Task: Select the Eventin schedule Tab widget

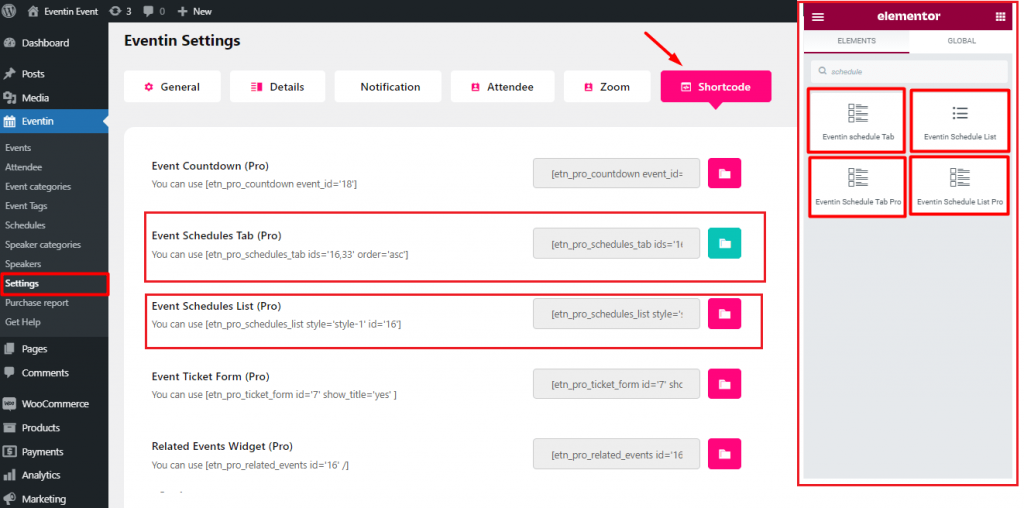Action: pyautogui.click(x=857, y=120)
